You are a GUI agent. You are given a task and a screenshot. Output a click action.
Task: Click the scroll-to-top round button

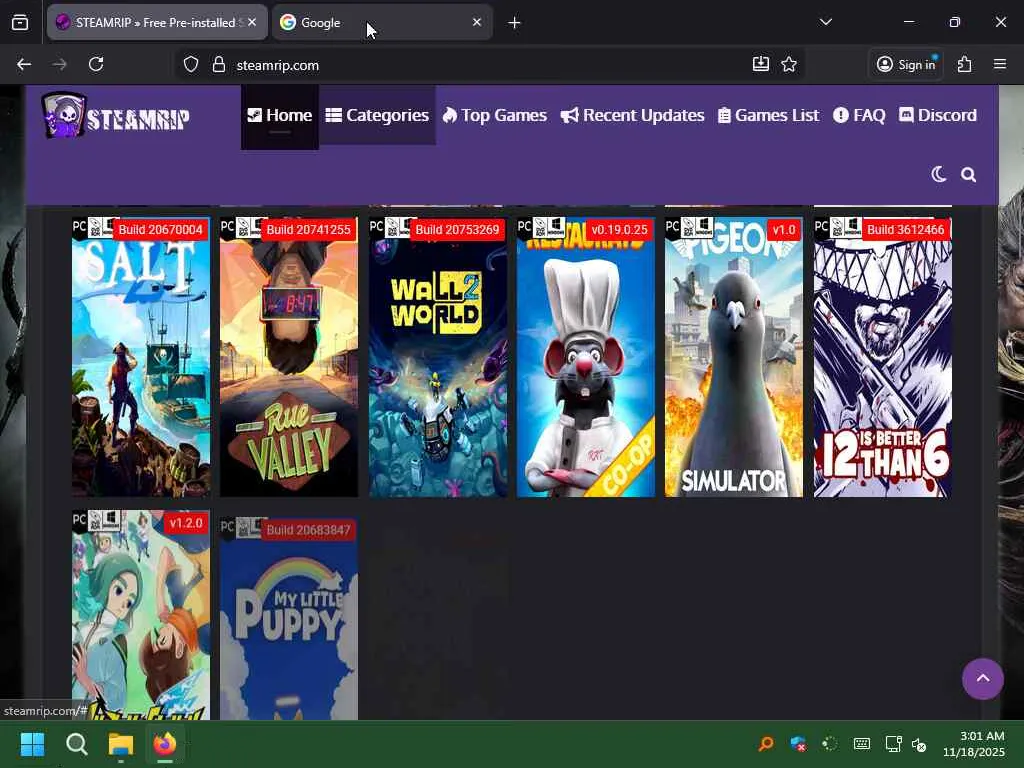pyautogui.click(x=982, y=679)
